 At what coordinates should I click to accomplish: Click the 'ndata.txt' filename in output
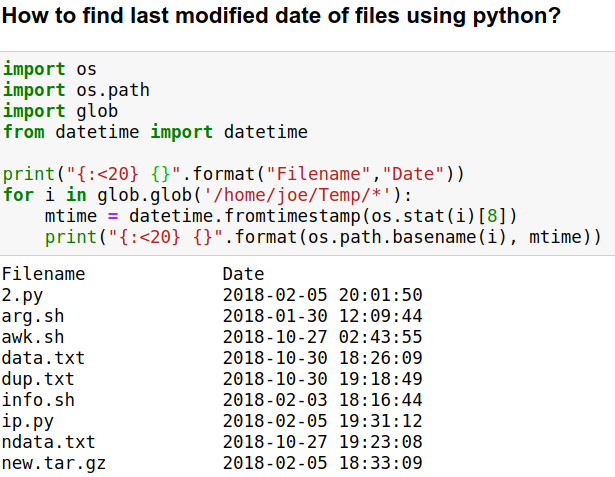point(49,442)
